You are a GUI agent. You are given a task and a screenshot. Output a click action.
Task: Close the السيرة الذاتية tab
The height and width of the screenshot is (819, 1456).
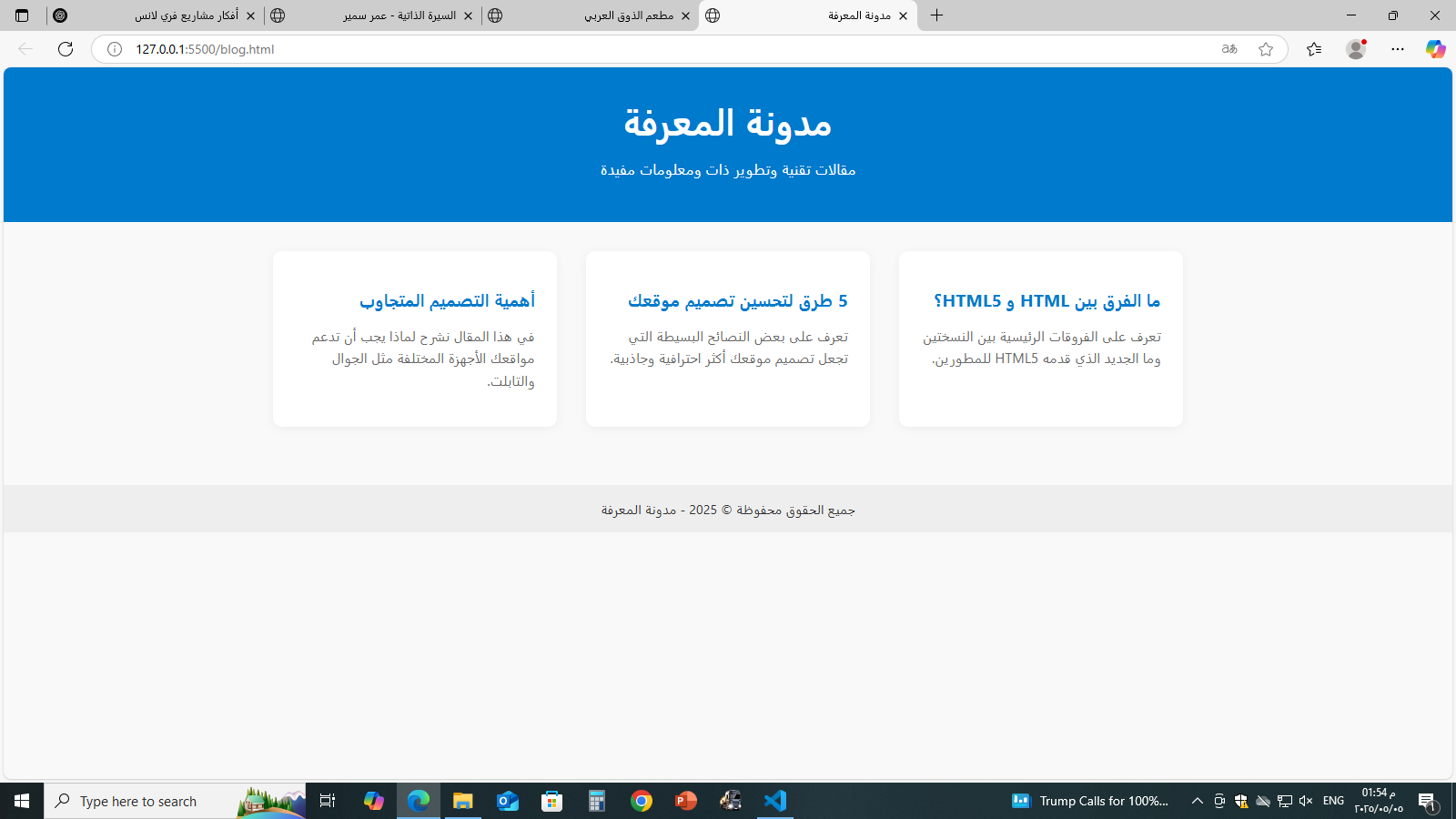(x=469, y=15)
